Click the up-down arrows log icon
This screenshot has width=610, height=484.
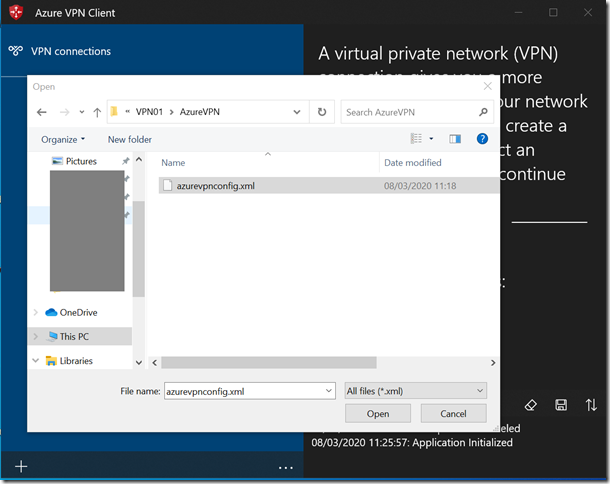click(x=591, y=405)
